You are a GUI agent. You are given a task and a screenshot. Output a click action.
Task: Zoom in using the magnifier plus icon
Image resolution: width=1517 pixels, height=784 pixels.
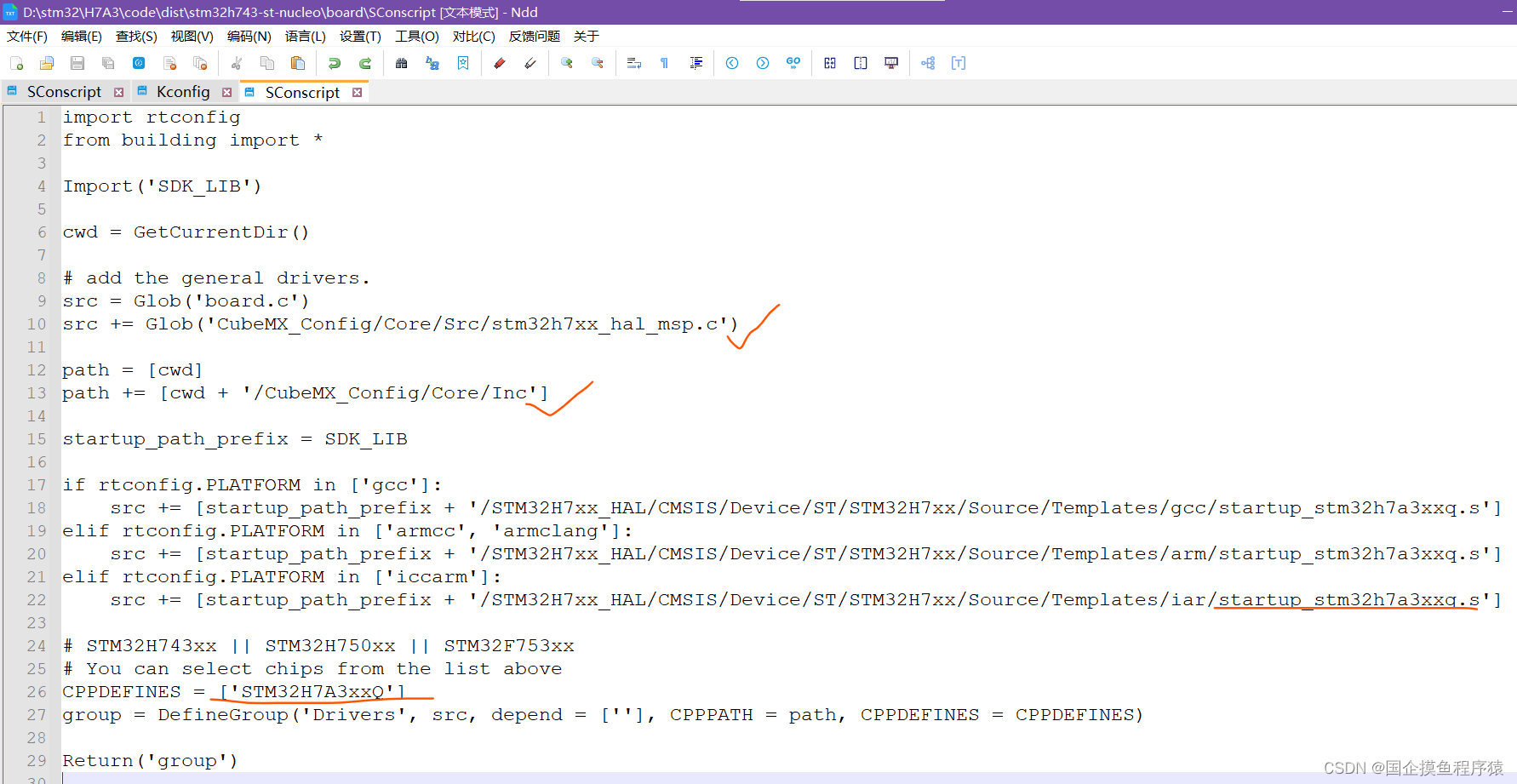point(567,63)
